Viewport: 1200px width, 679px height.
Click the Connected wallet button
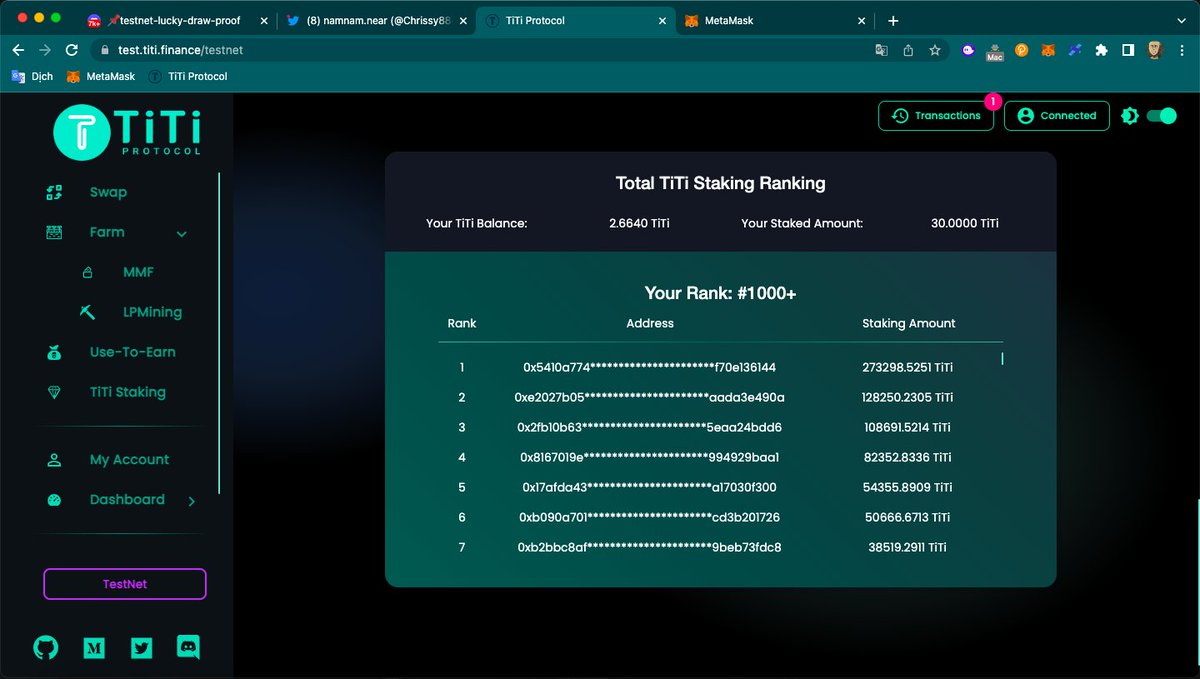1057,116
